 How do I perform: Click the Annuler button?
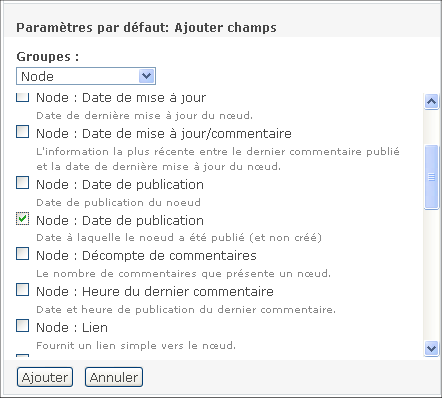point(114,377)
